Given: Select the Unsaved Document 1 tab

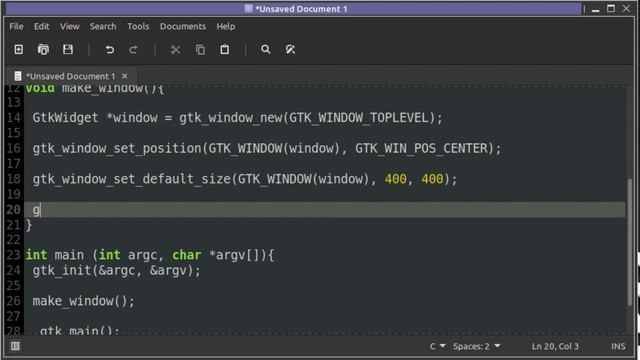Looking at the screenshot, I should tap(71, 76).
